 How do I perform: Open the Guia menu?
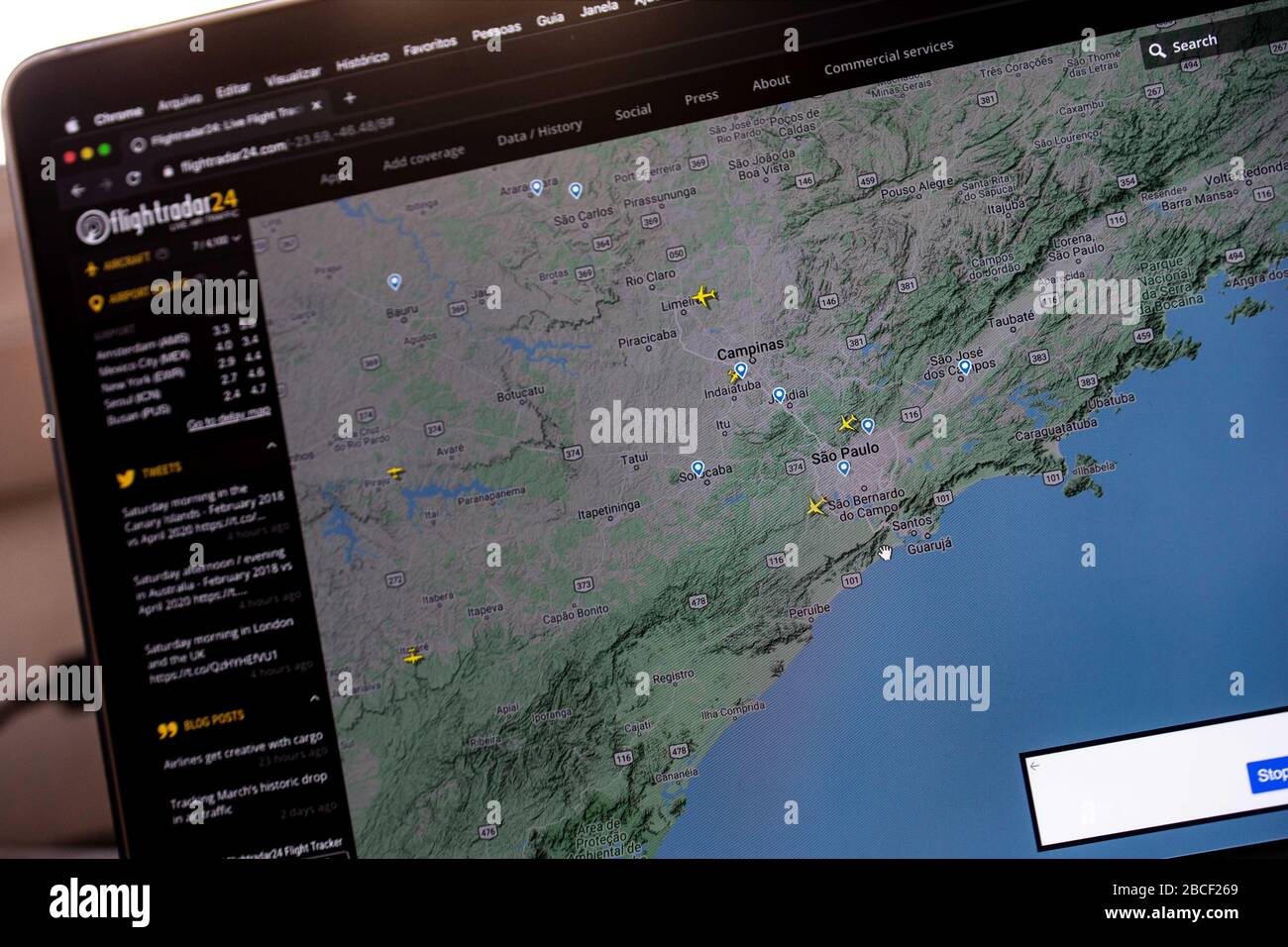pos(550,20)
